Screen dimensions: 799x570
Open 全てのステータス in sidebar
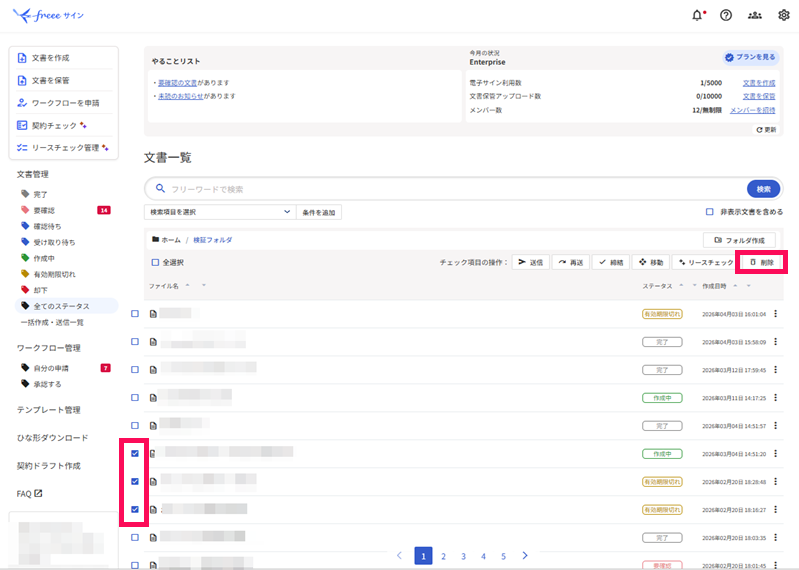coord(67,306)
